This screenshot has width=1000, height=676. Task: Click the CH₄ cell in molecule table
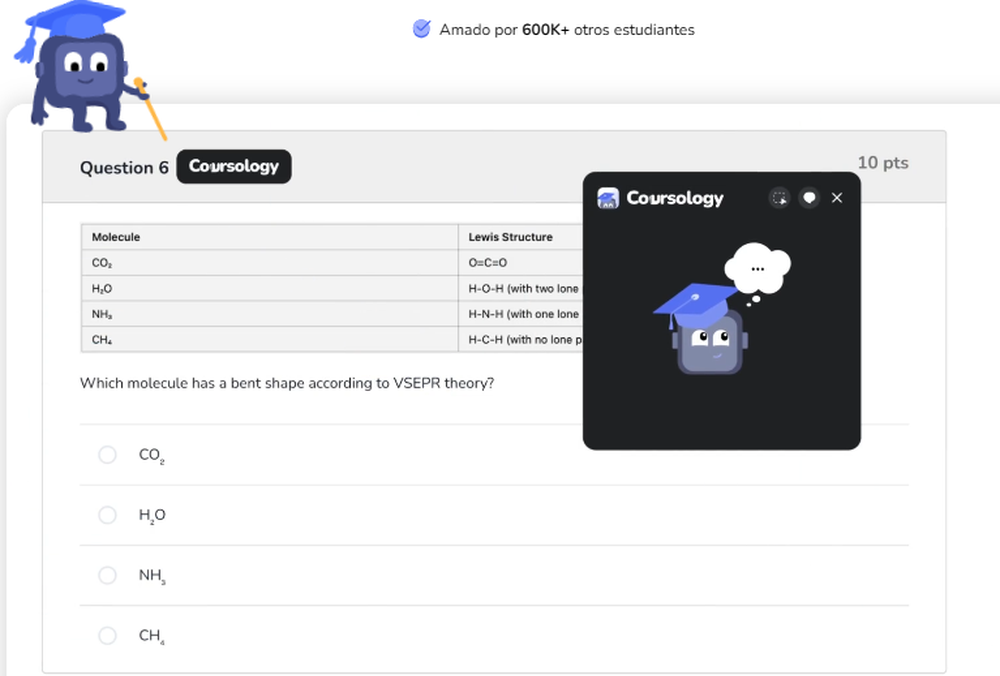coord(270,339)
